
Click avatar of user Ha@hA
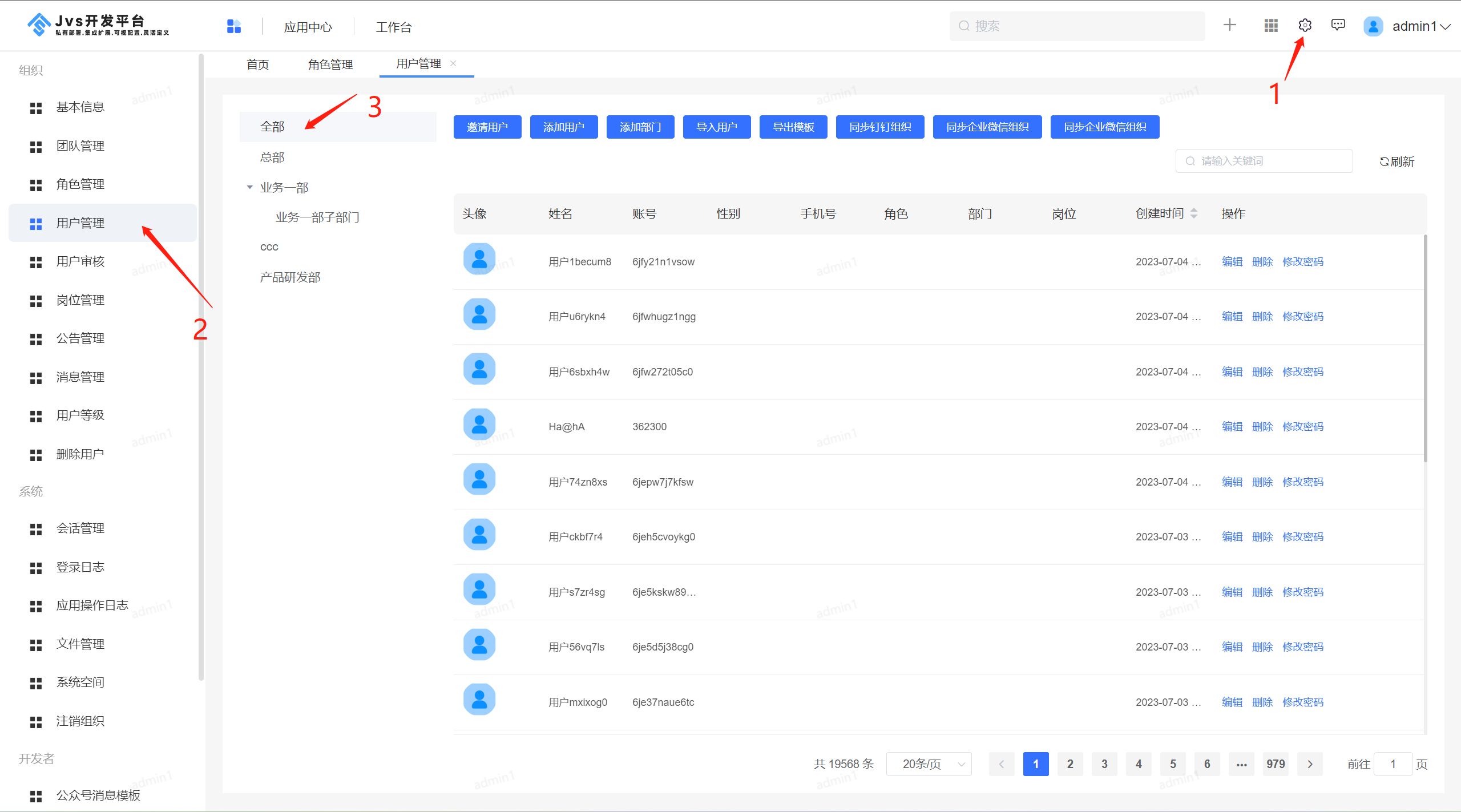click(x=479, y=425)
